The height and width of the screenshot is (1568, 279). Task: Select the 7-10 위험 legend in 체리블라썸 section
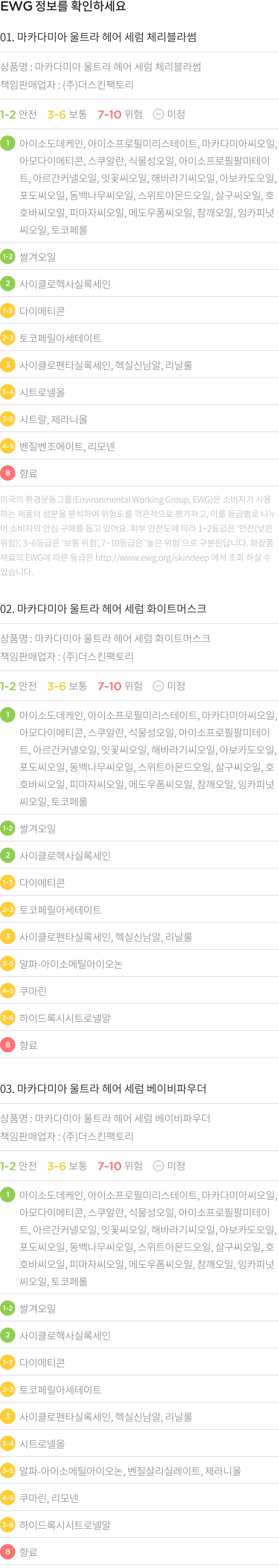point(120,114)
